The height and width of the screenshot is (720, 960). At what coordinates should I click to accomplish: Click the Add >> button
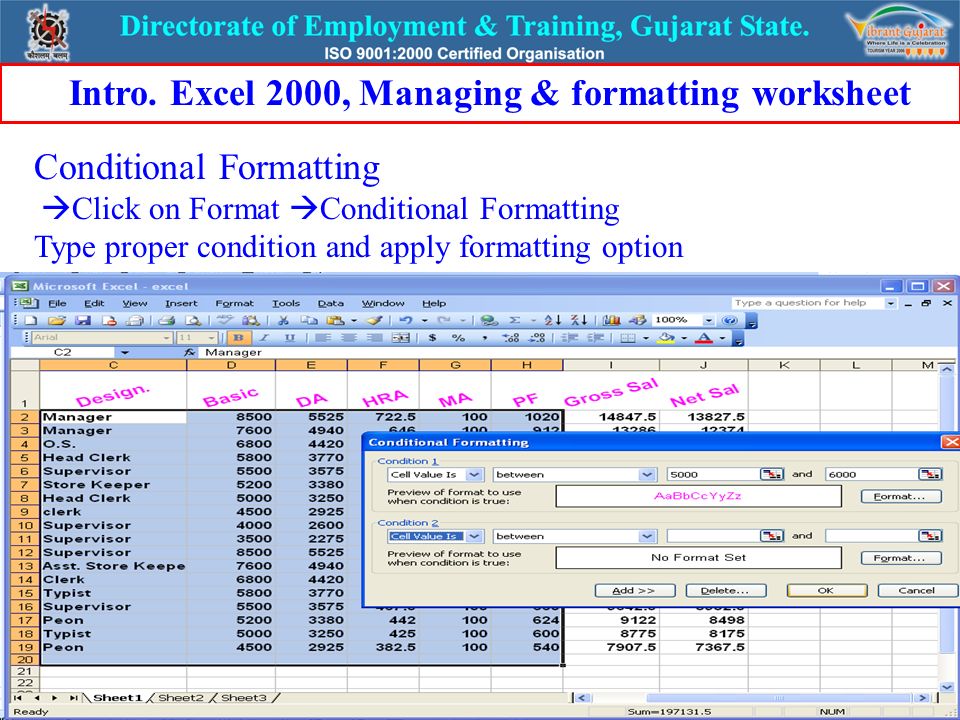635,591
